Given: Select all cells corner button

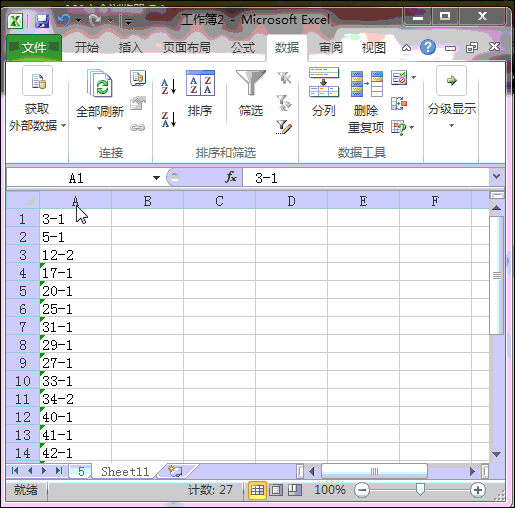Looking at the screenshot, I should point(23,201).
